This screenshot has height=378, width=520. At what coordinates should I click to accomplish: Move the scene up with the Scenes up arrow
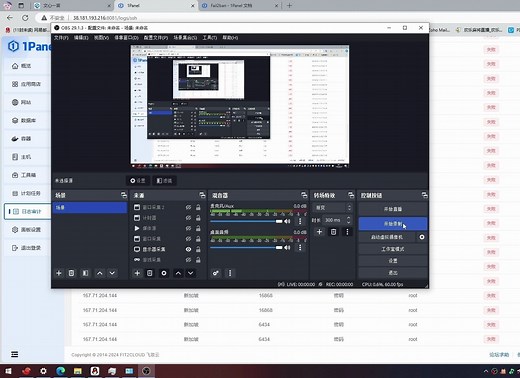tap(99, 273)
